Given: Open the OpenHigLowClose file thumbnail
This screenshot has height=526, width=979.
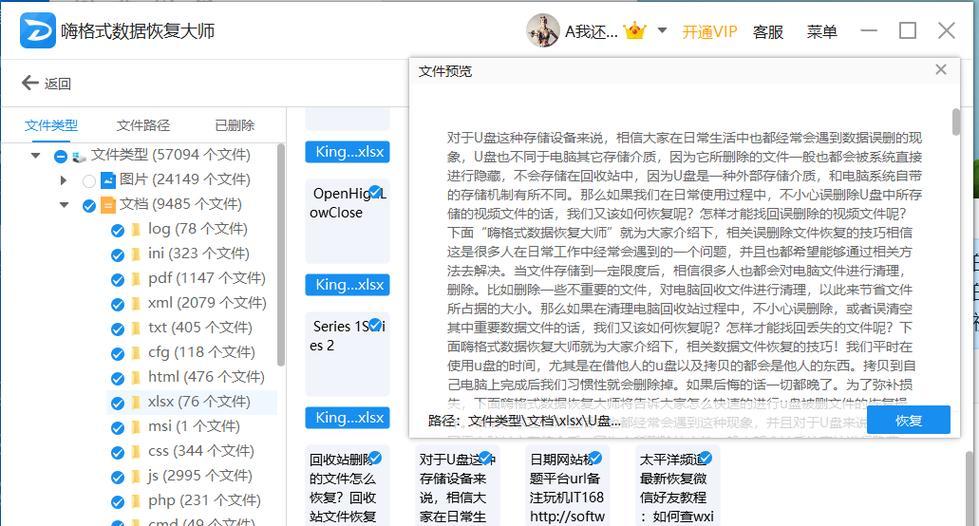Looking at the screenshot, I should pyautogui.click(x=347, y=221).
